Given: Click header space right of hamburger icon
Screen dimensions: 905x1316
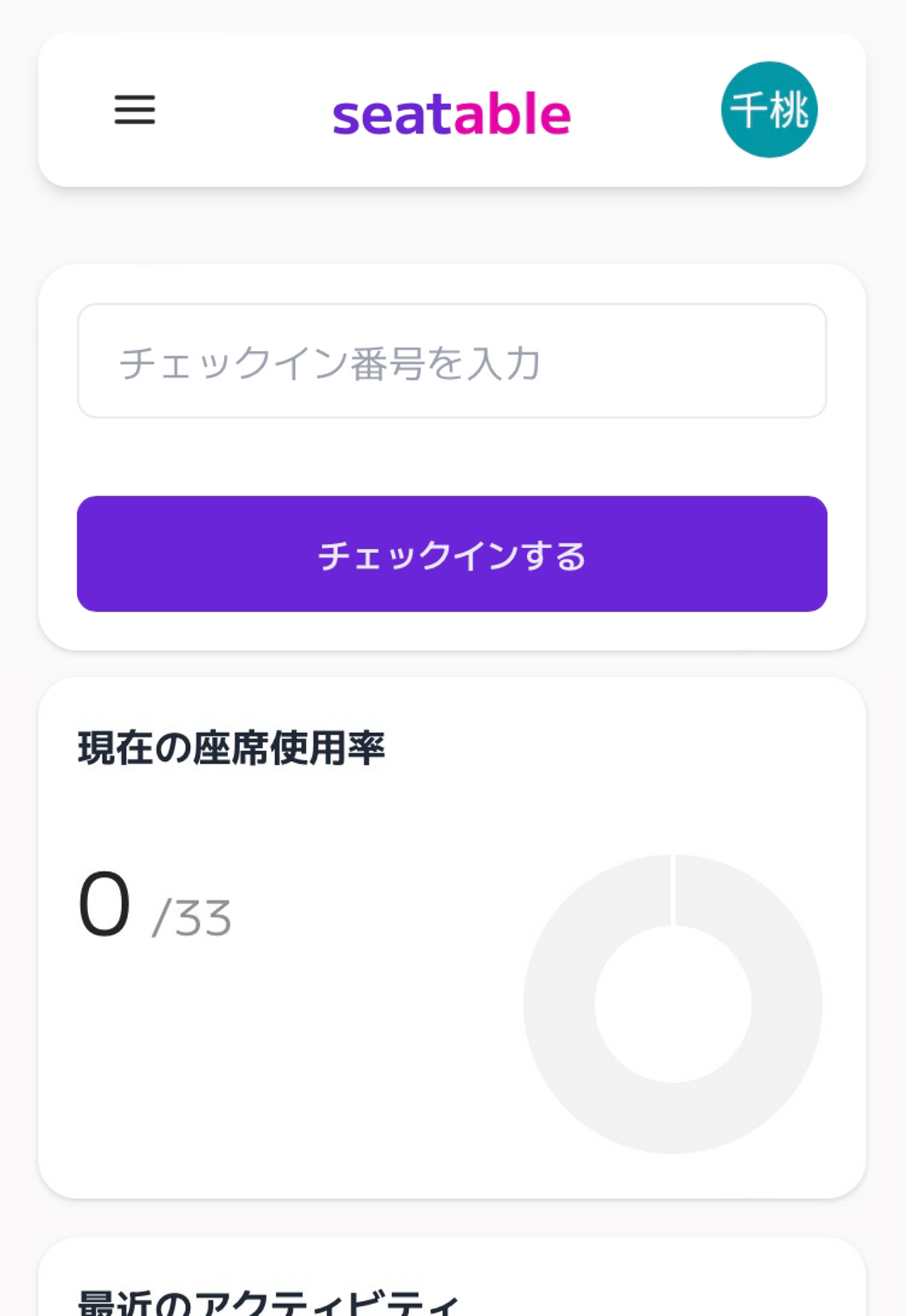Looking at the screenshot, I should pyautogui.click(x=239, y=110).
